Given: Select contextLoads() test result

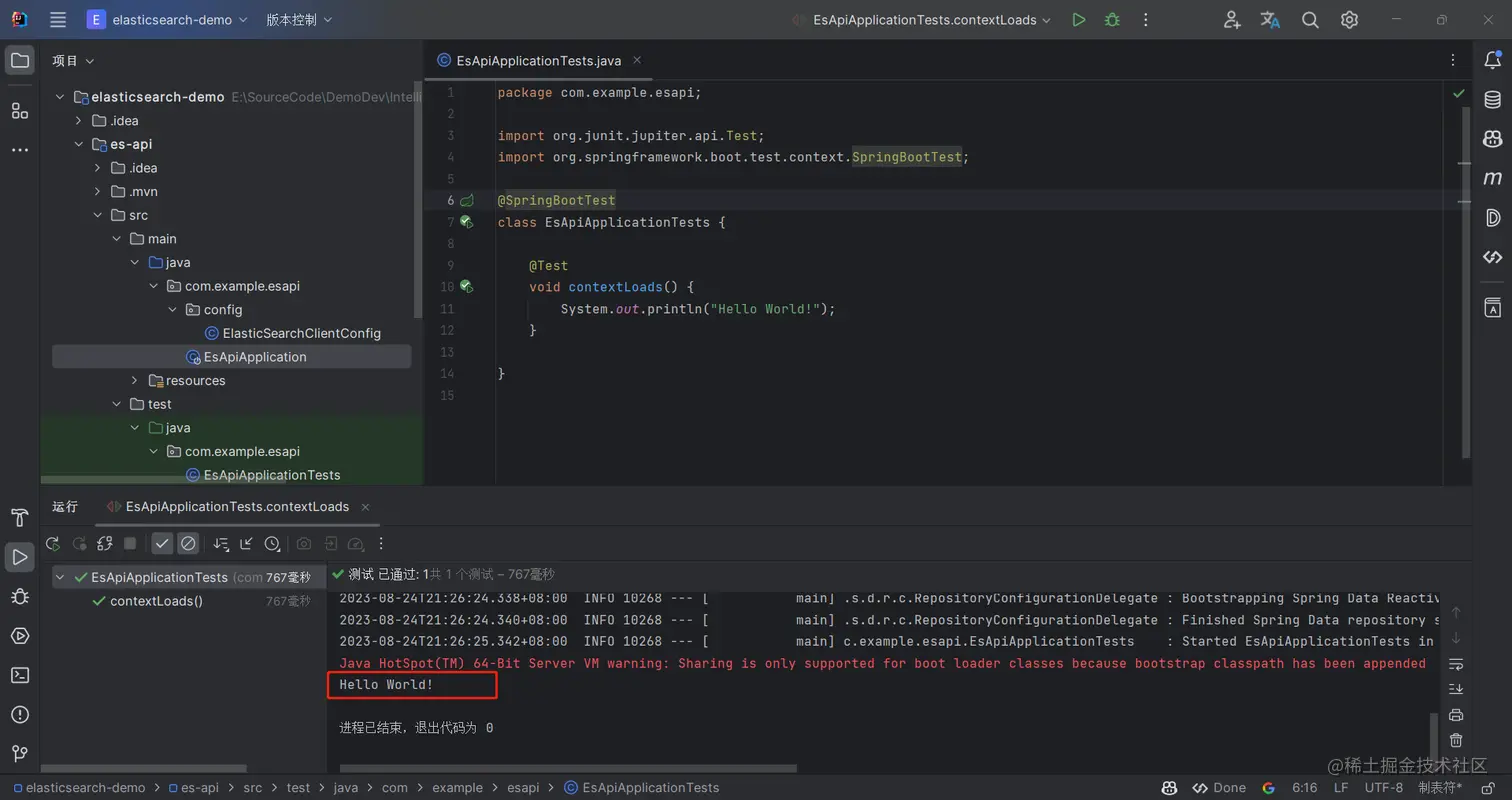Looking at the screenshot, I should coord(156,601).
